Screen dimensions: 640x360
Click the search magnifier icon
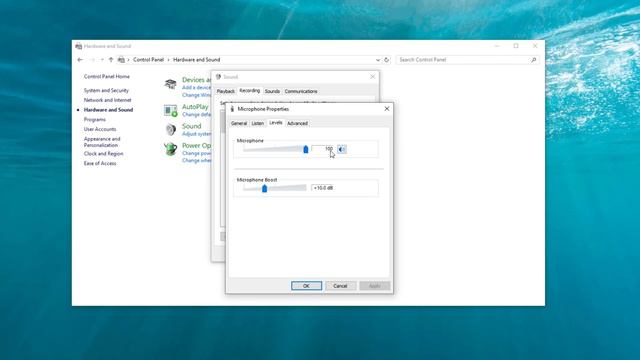[x=533, y=60]
